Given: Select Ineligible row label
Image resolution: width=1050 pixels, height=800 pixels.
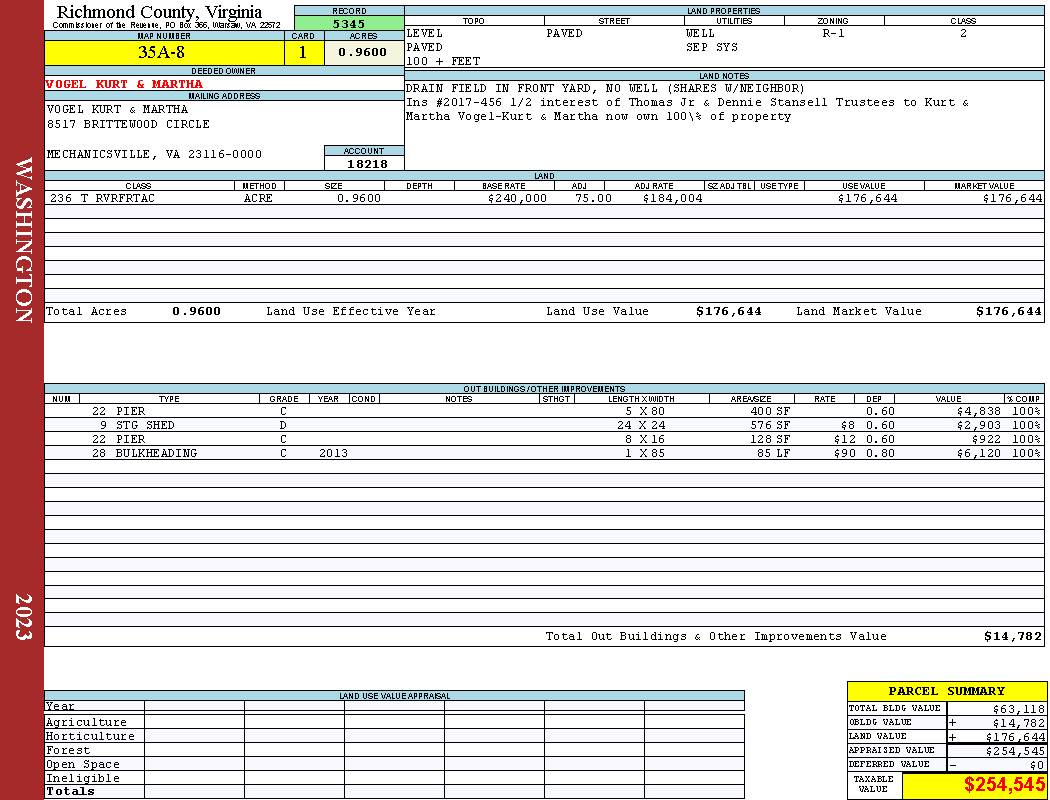Looking at the screenshot, I should pos(82,779).
